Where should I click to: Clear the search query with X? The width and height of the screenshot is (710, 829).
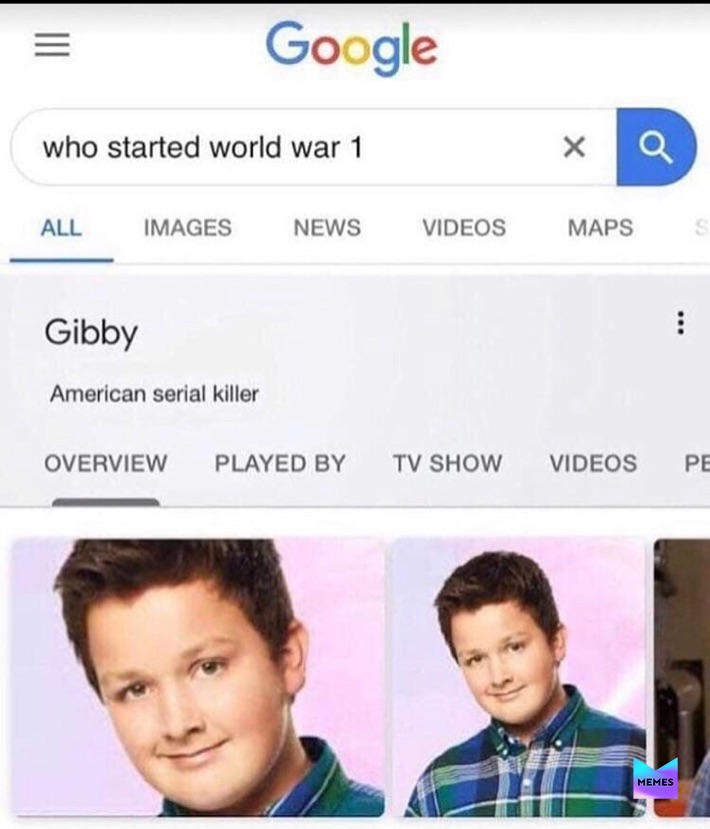574,147
